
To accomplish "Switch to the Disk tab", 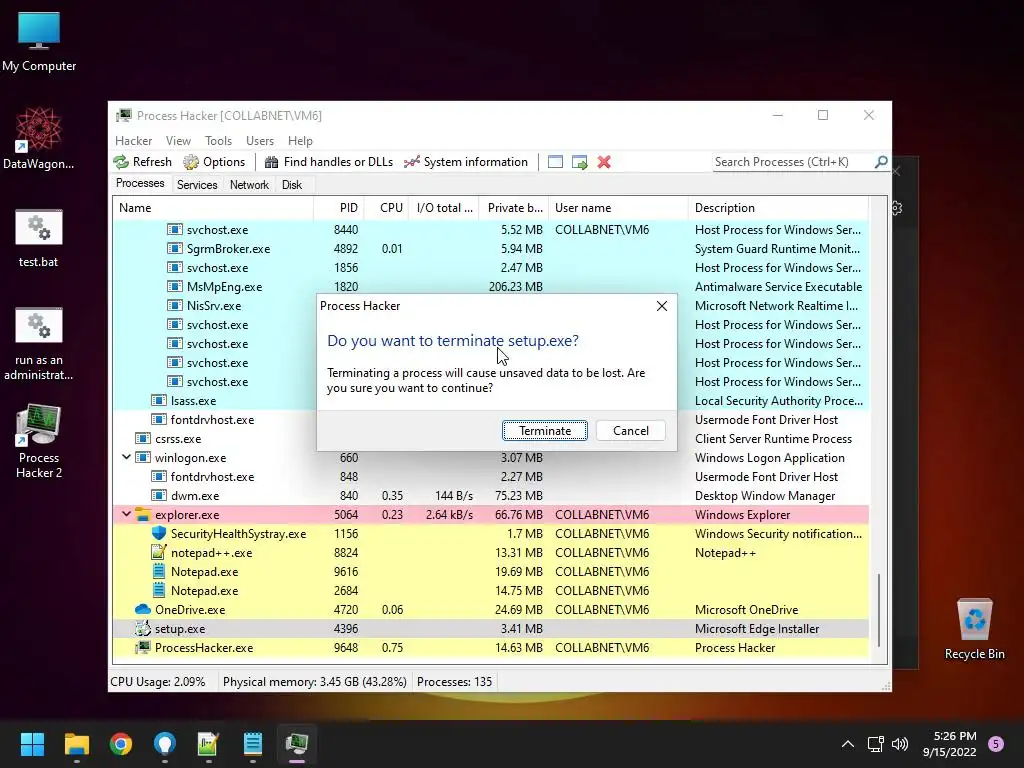I will (x=291, y=185).
